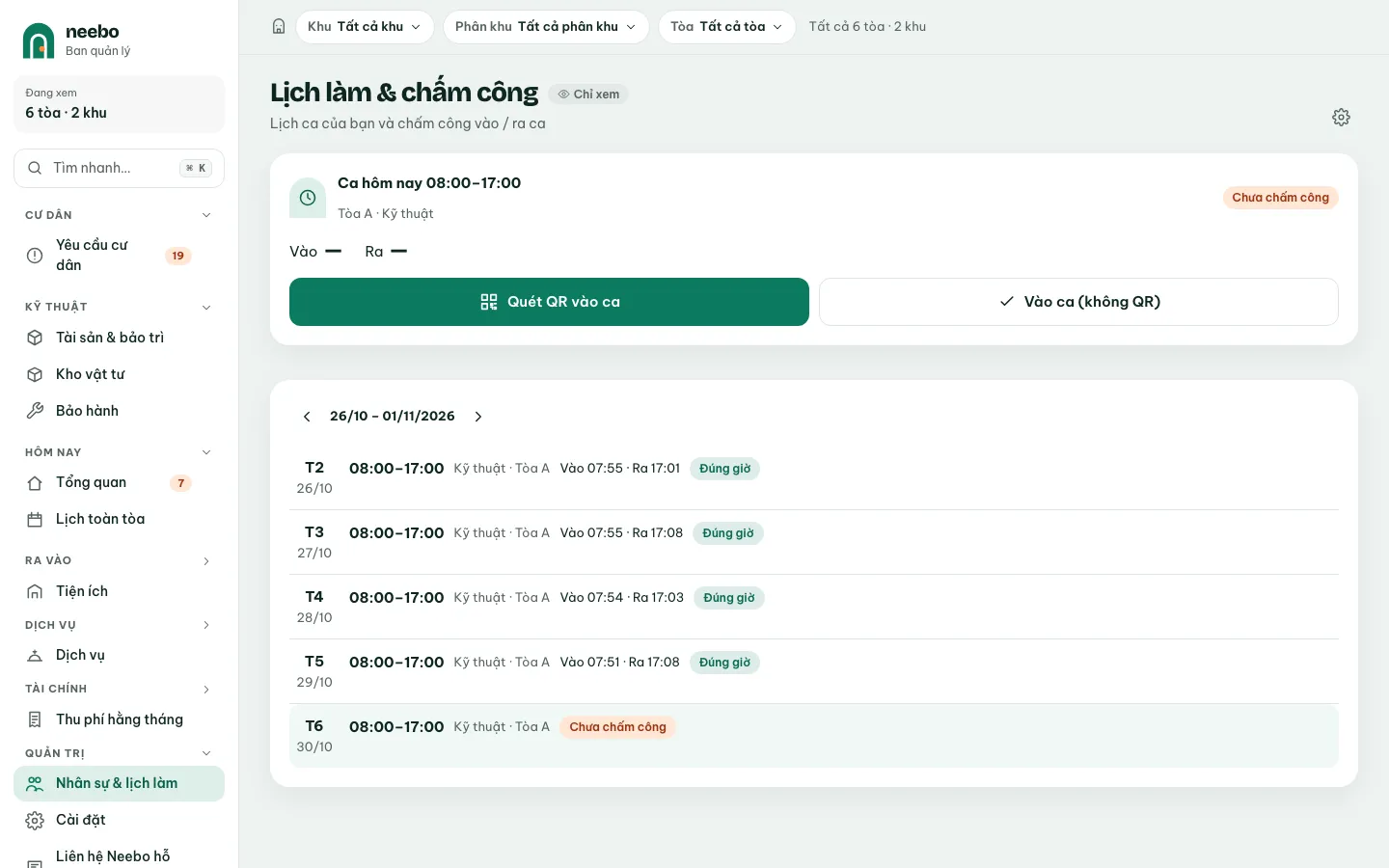This screenshot has height=868, width=1389.
Task: Click the Tiện ích building icon
Action: point(35,591)
